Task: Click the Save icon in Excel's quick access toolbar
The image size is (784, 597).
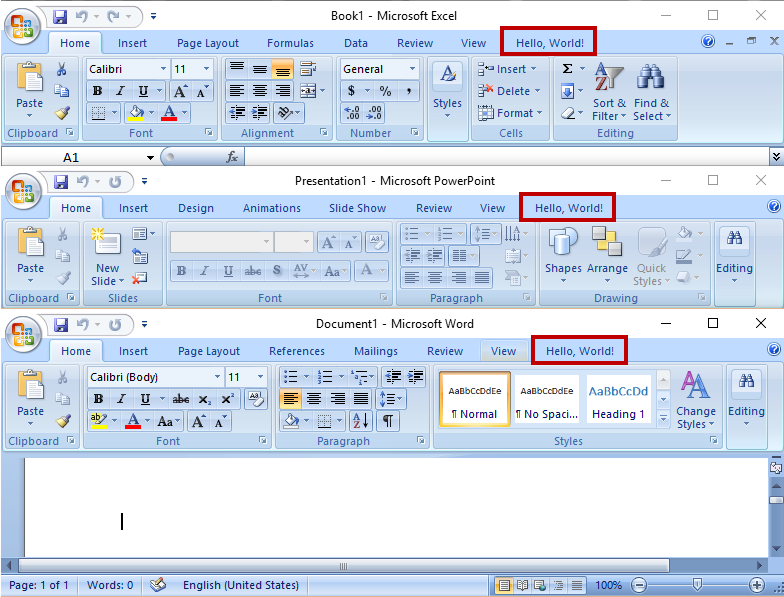Action: [x=60, y=16]
